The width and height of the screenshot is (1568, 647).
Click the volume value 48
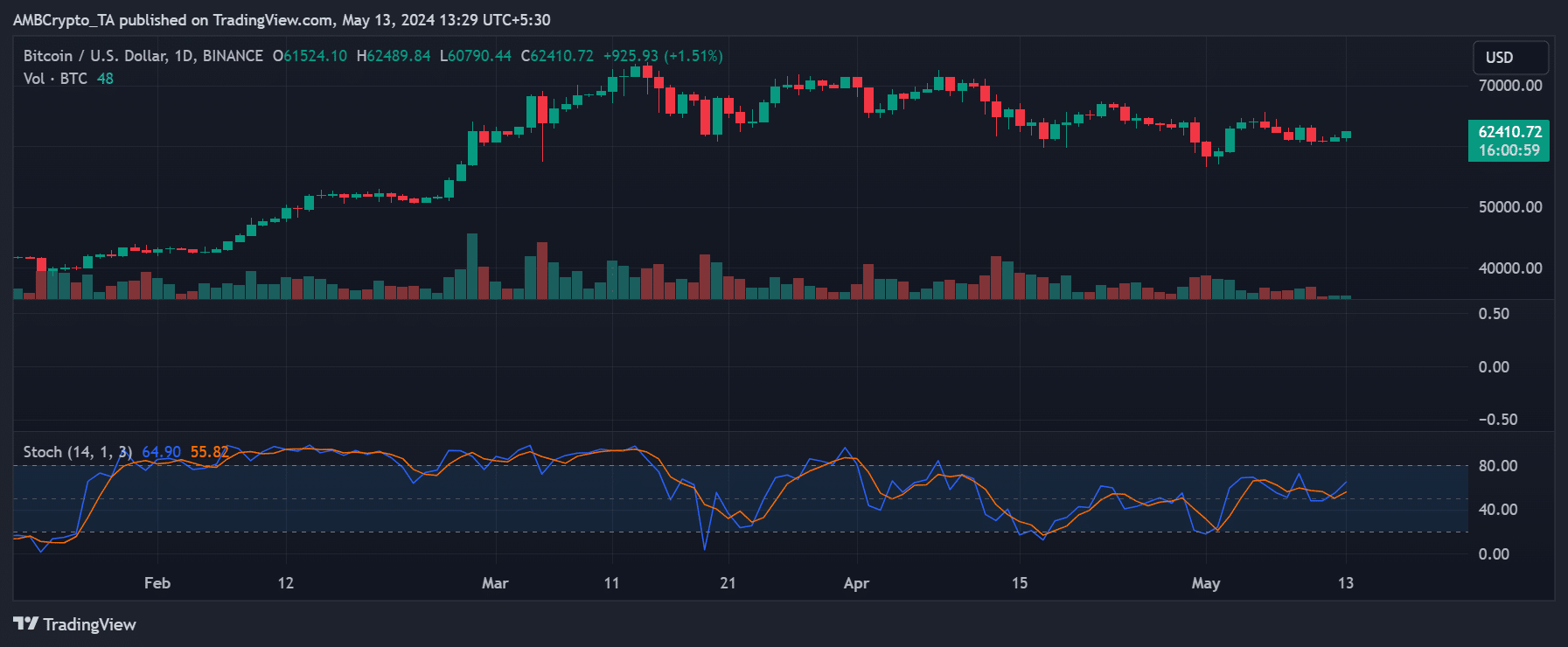pos(105,79)
